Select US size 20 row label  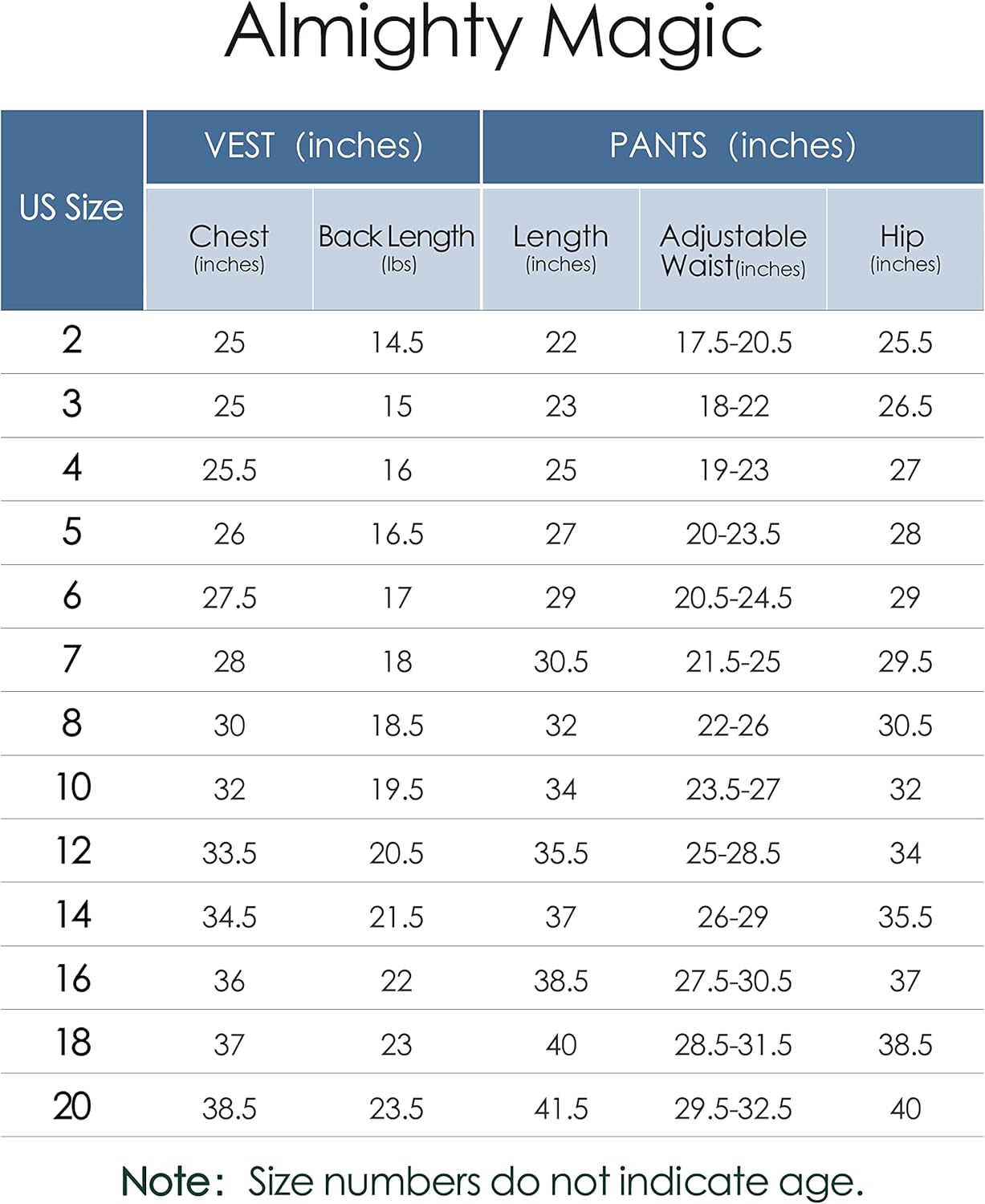[72, 1107]
